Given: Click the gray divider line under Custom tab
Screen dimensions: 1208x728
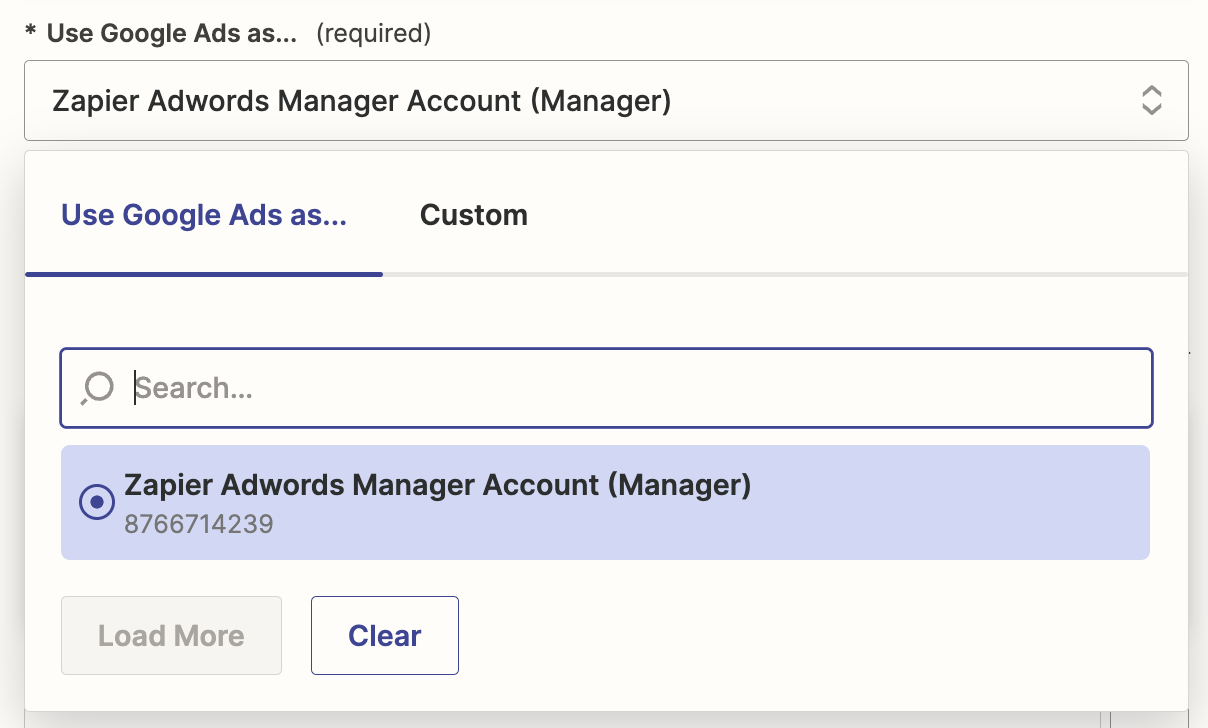Looking at the screenshot, I should [780, 273].
